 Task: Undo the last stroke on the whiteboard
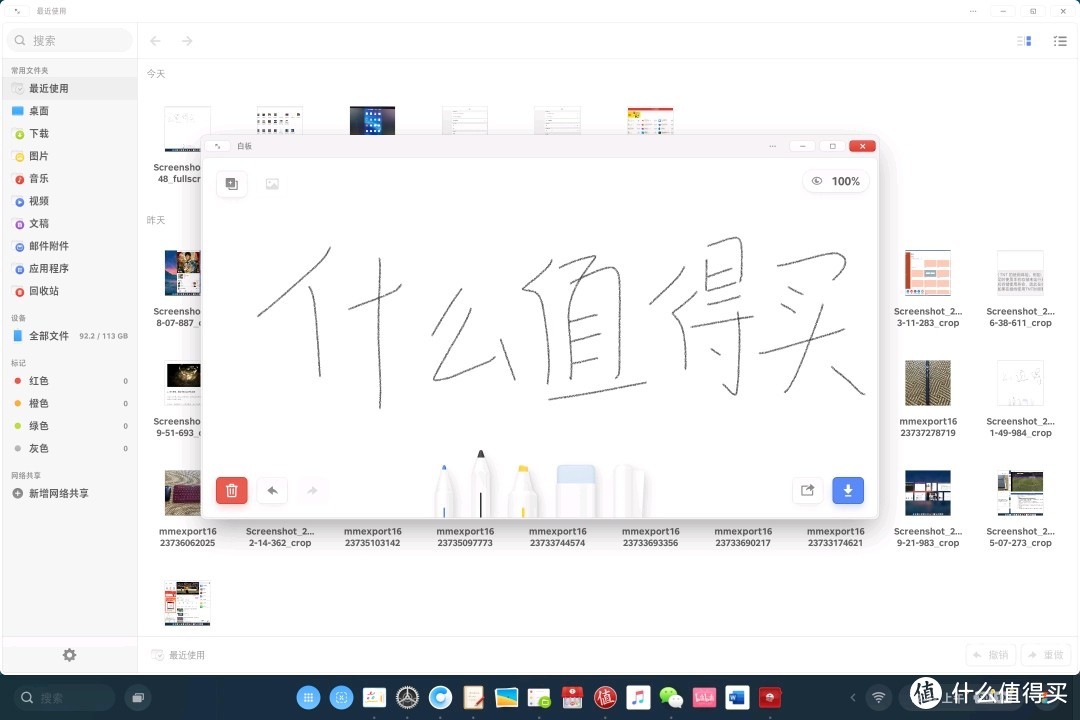272,491
